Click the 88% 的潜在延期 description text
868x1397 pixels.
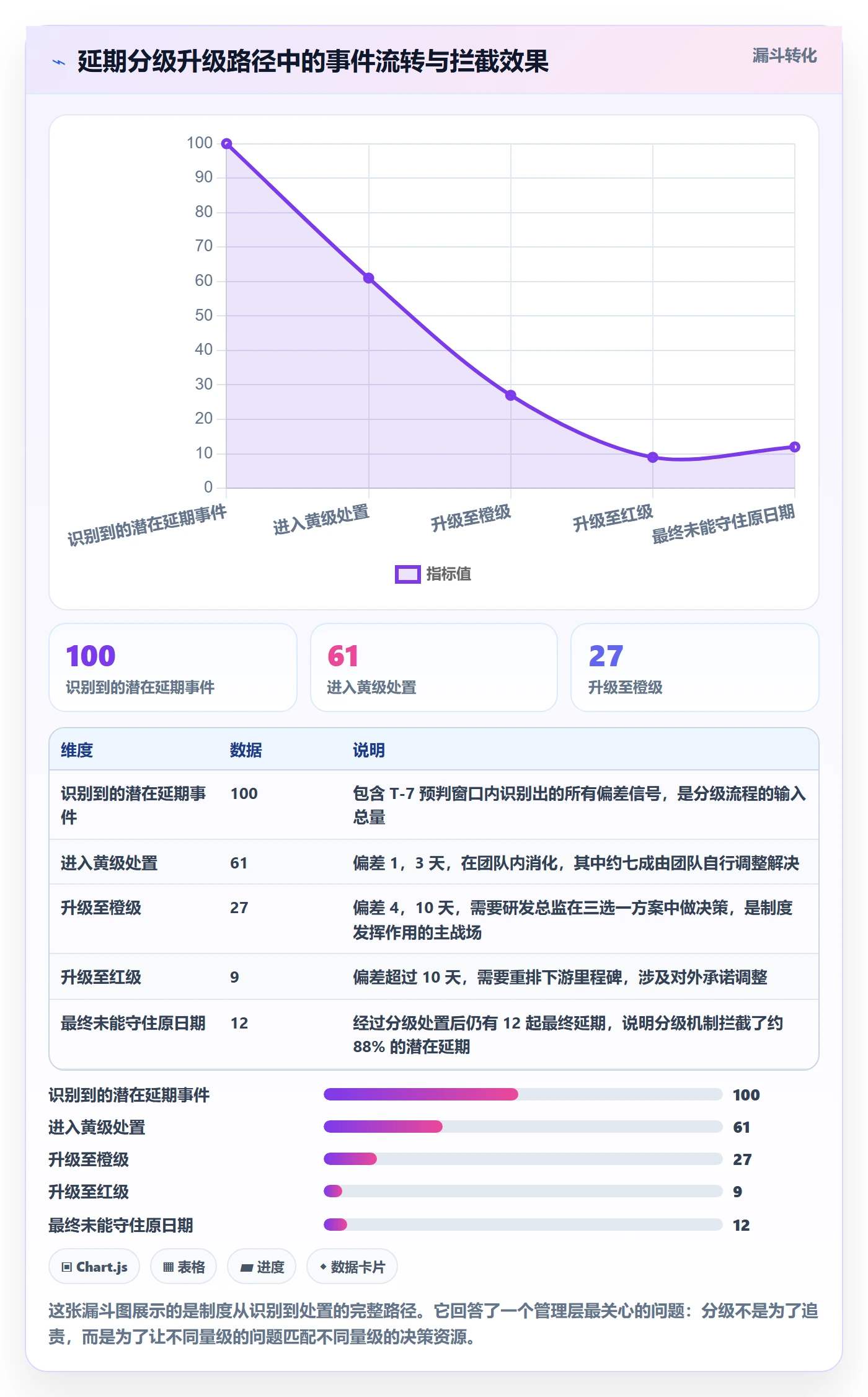[412, 1047]
